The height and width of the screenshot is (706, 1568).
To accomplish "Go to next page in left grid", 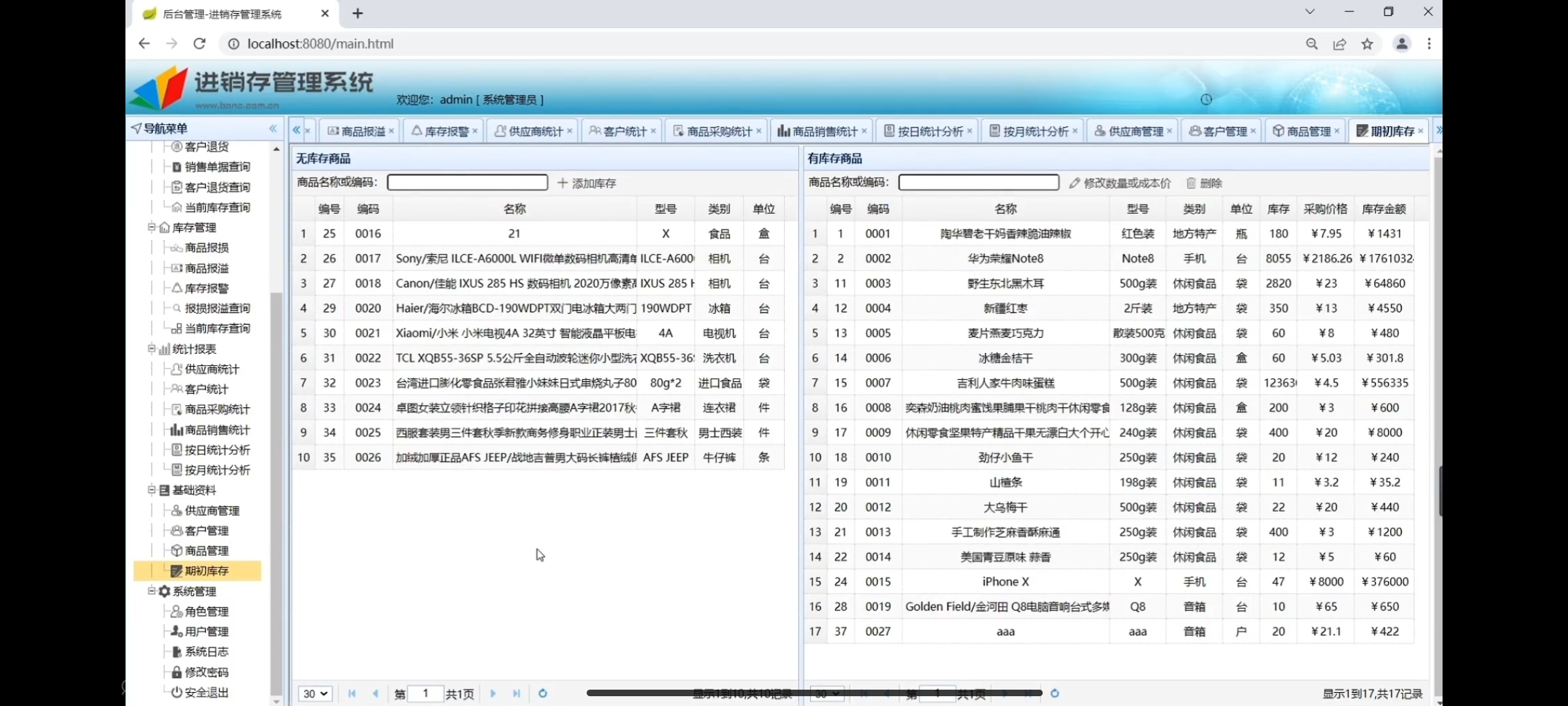I will pyautogui.click(x=493, y=694).
